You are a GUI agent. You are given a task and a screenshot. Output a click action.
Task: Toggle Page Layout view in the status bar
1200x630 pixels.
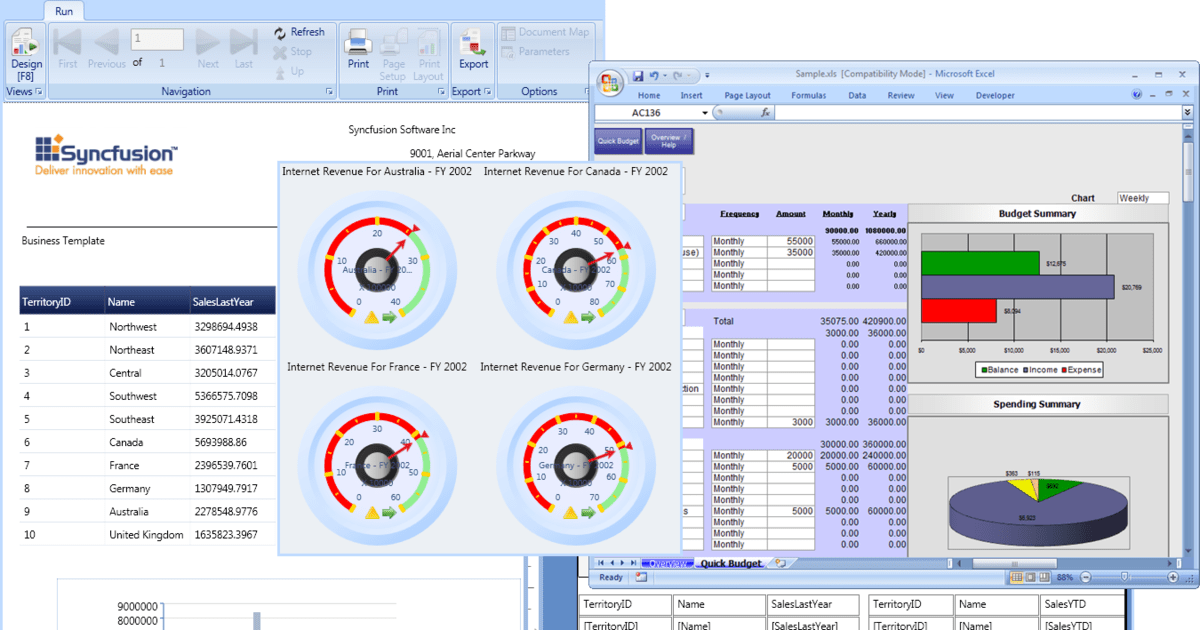(x=1028, y=577)
